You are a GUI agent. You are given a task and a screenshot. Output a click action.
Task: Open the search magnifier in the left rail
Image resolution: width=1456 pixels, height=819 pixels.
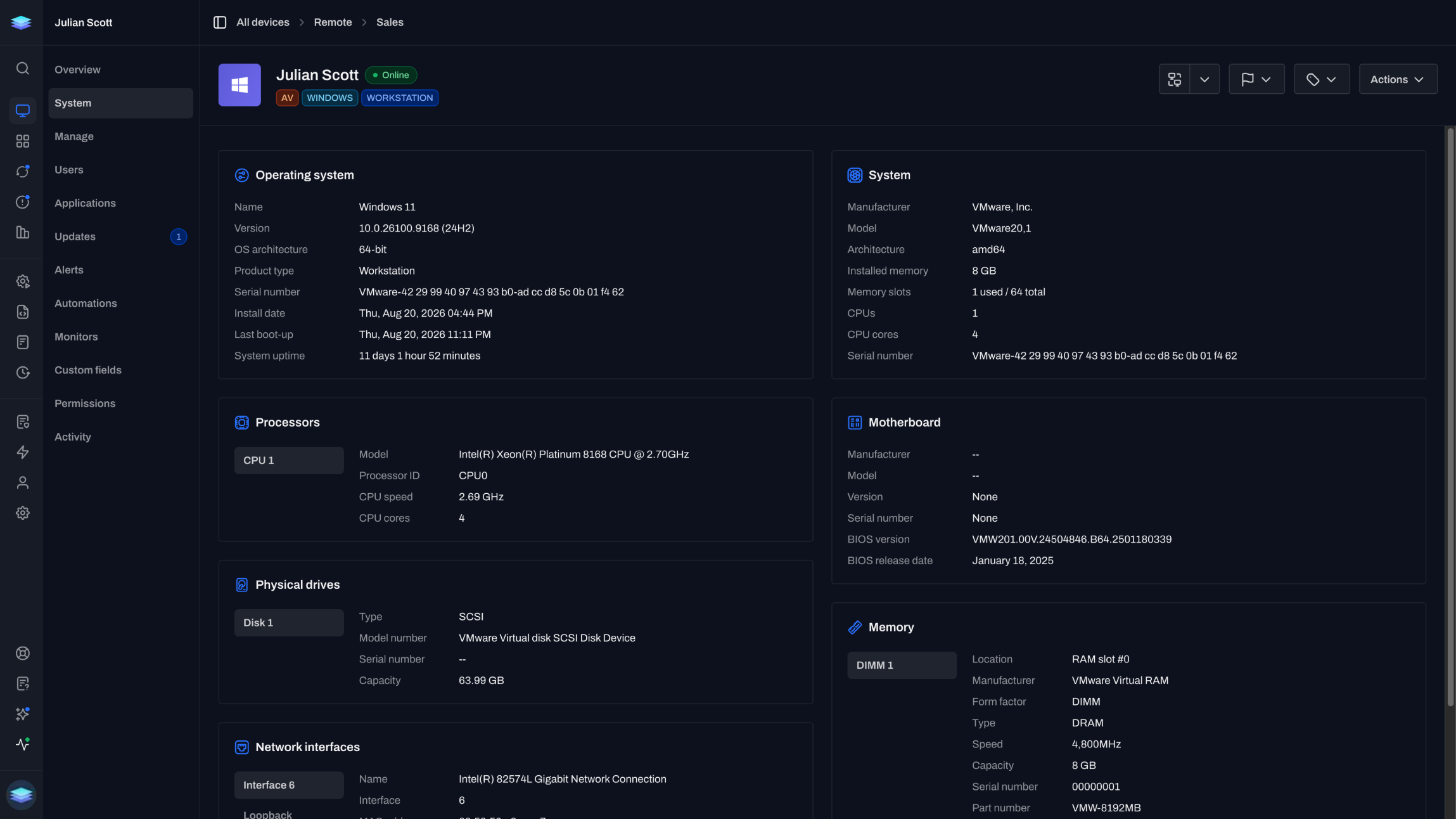click(x=23, y=68)
